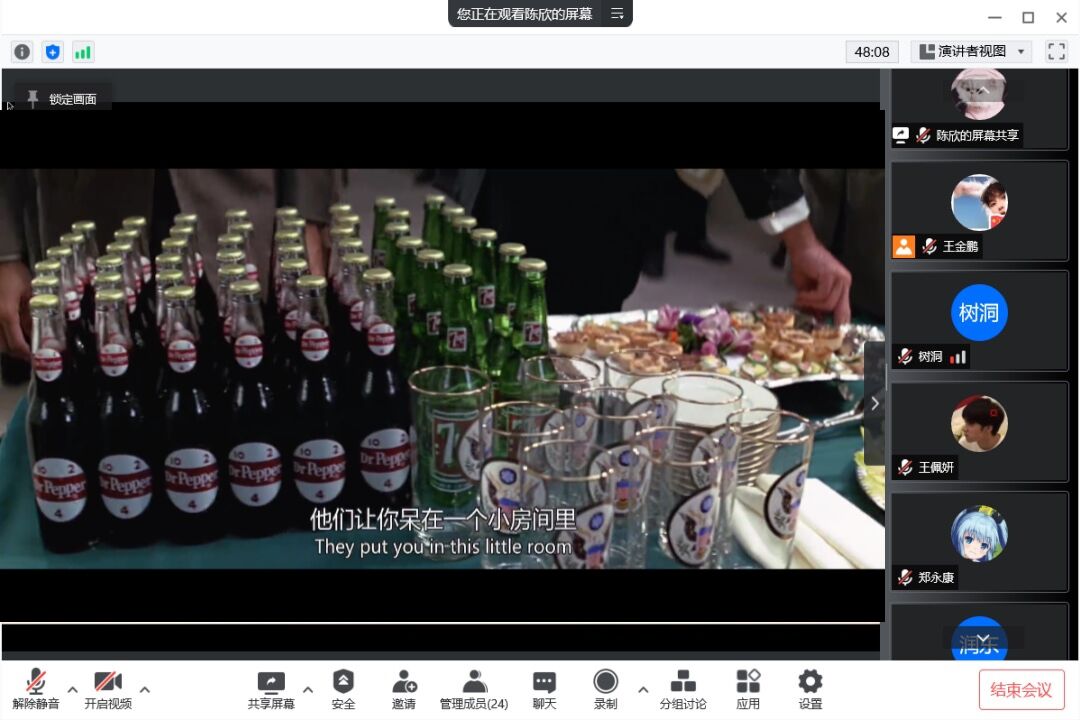
Task: Click the 48:08 meeting timer
Action: [x=871, y=52]
